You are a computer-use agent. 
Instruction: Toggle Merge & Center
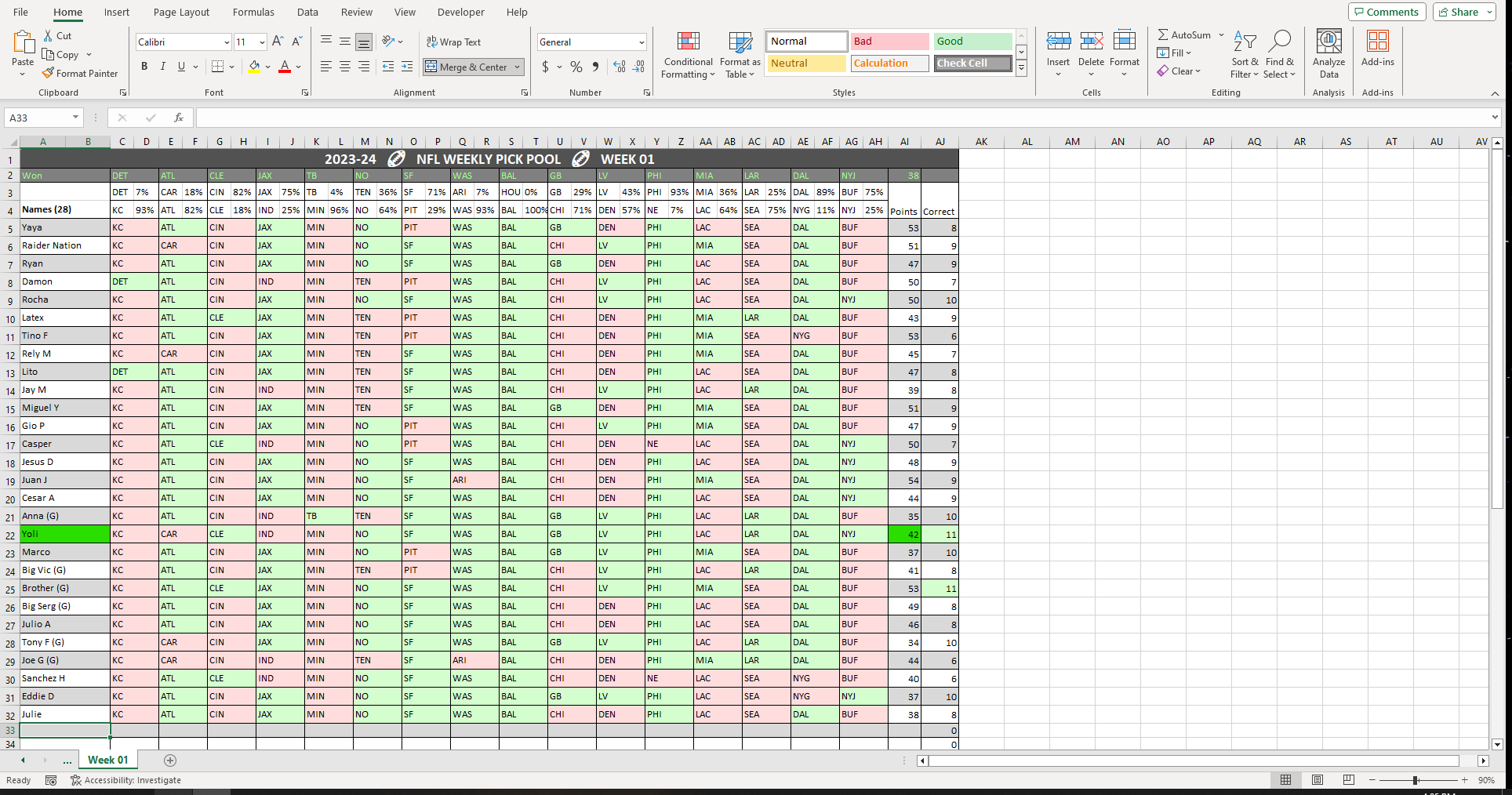point(467,67)
